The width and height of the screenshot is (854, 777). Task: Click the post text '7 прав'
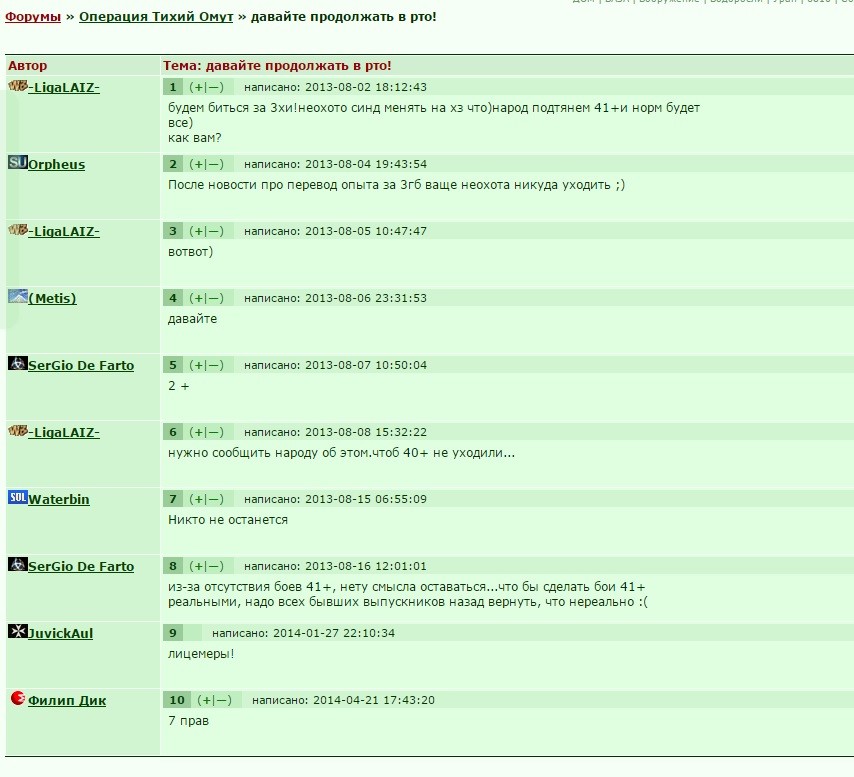pyautogui.click(x=188, y=720)
